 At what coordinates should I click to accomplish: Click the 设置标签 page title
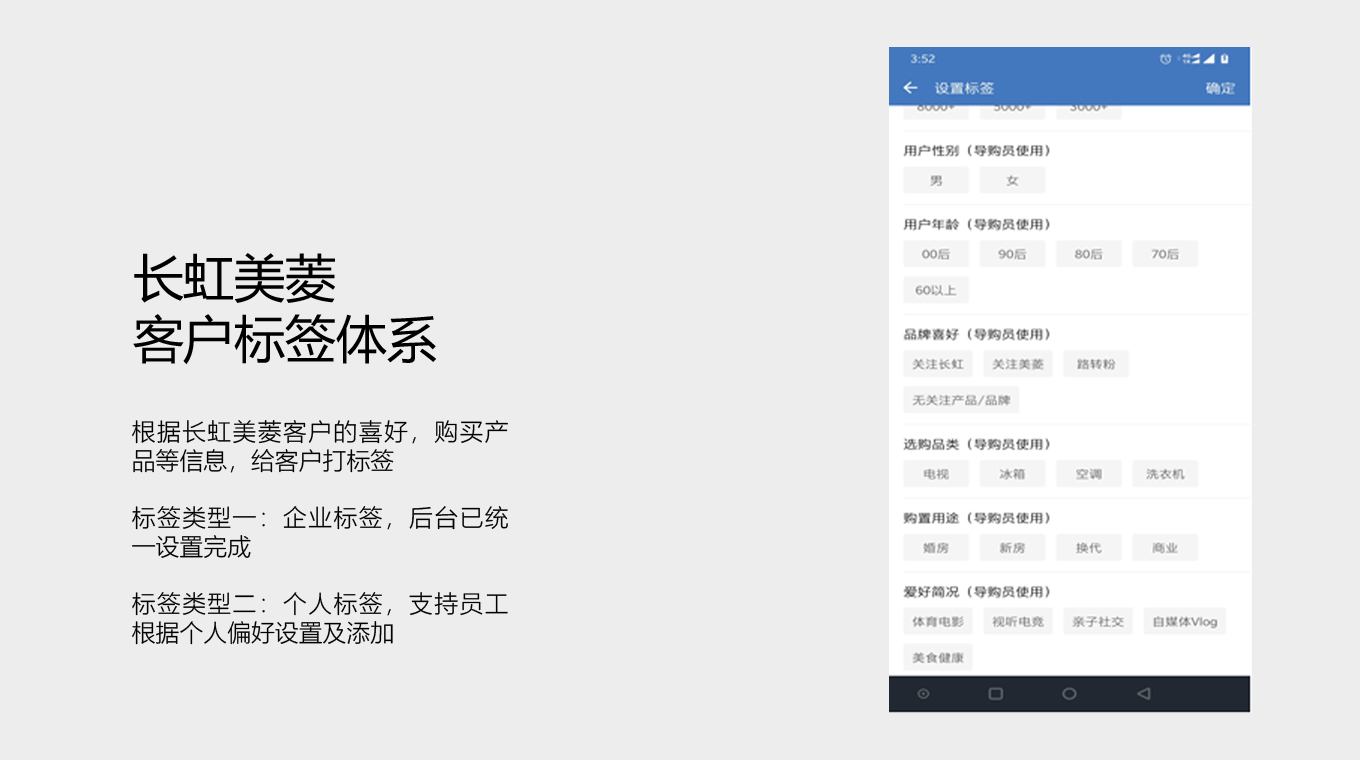click(x=964, y=88)
